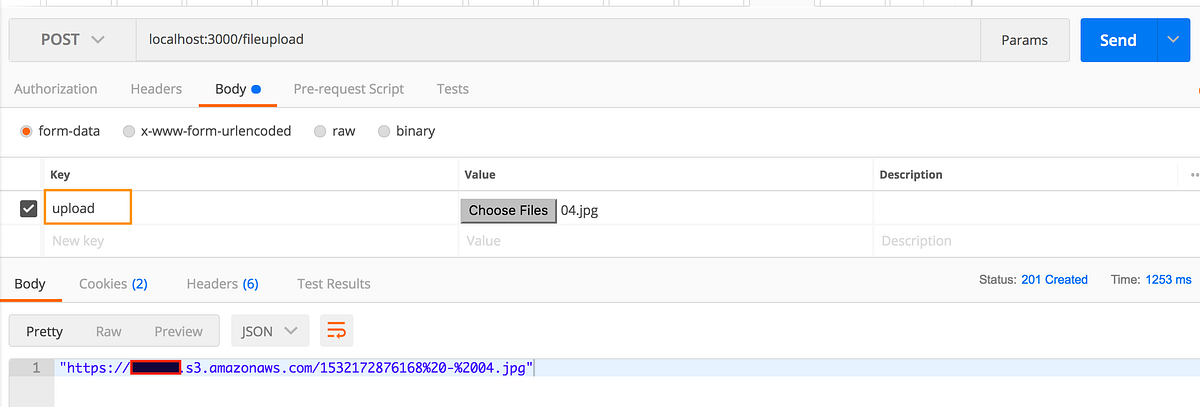The width and height of the screenshot is (1200, 407).
Task: Click the Choose Files button
Action: click(x=508, y=210)
